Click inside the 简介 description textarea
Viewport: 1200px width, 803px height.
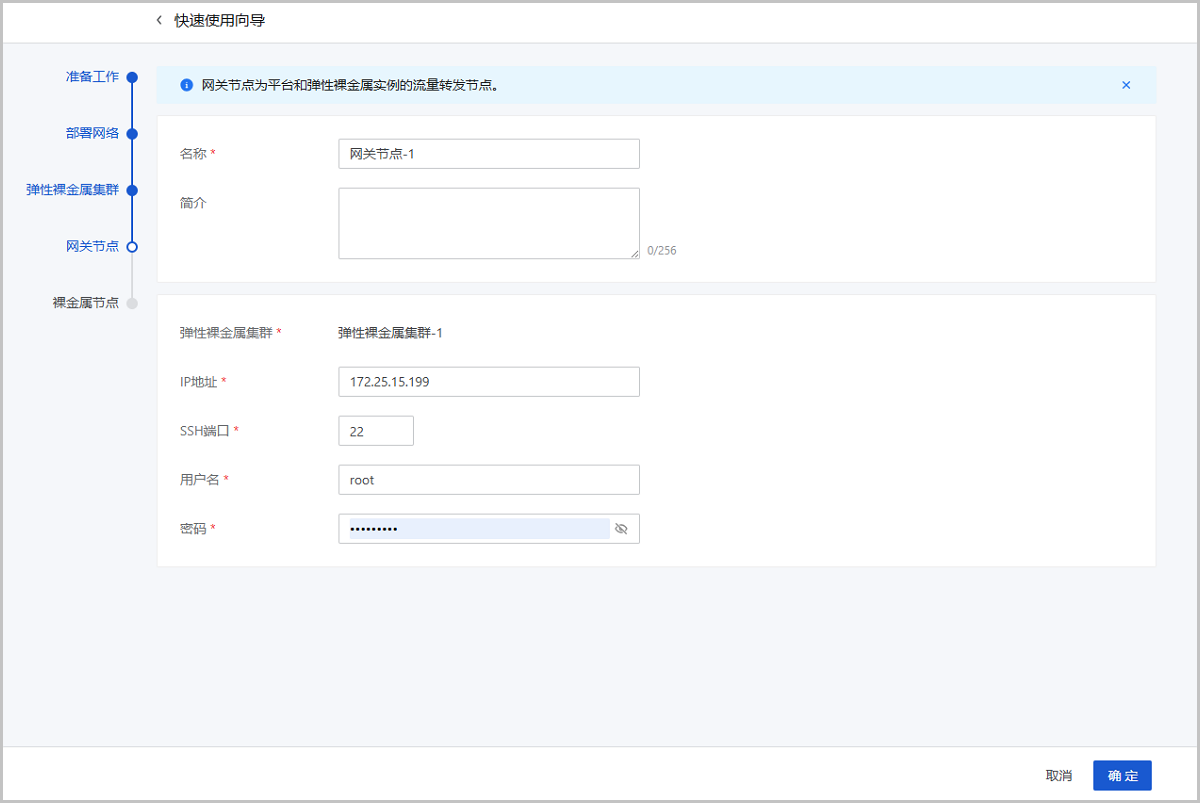click(x=488, y=223)
